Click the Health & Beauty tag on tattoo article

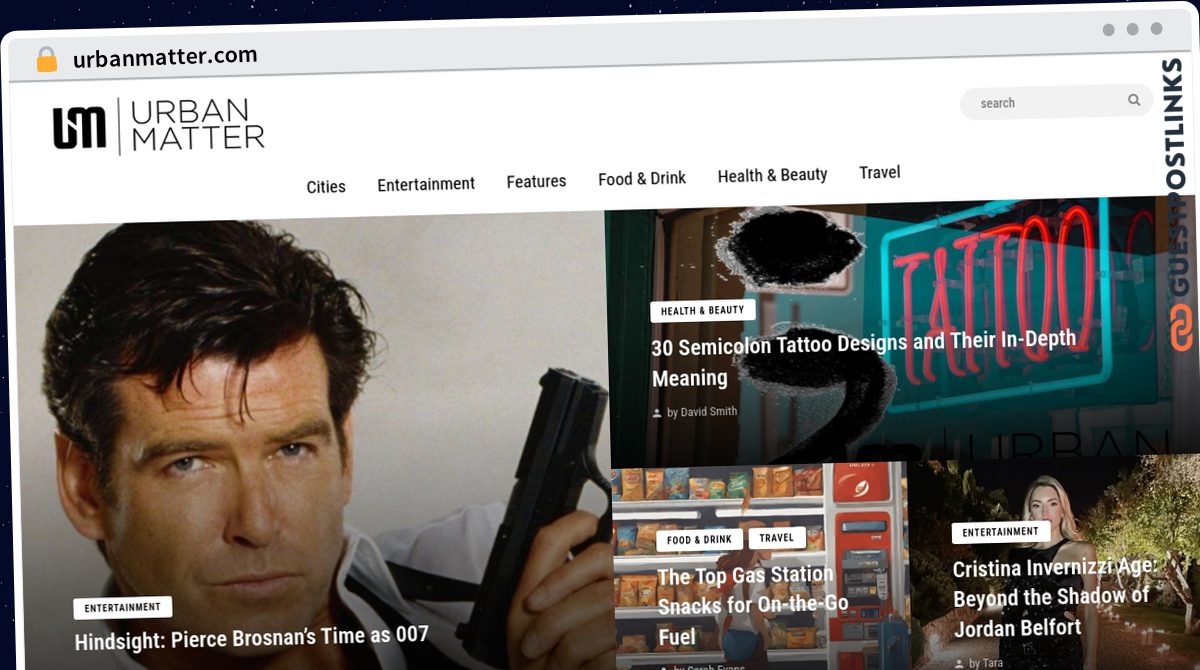click(x=703, y=311)
